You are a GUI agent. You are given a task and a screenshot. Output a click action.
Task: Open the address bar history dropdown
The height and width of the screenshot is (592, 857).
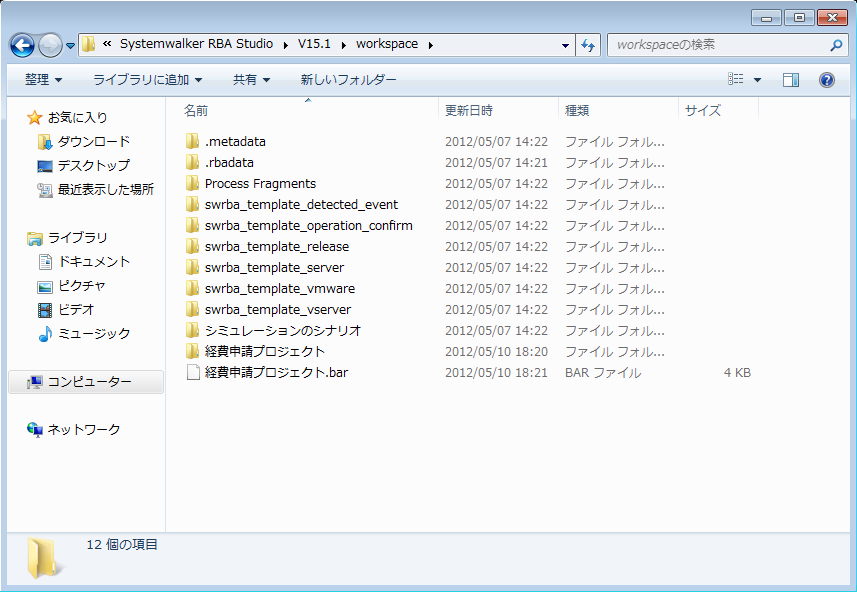coord(566,45)
